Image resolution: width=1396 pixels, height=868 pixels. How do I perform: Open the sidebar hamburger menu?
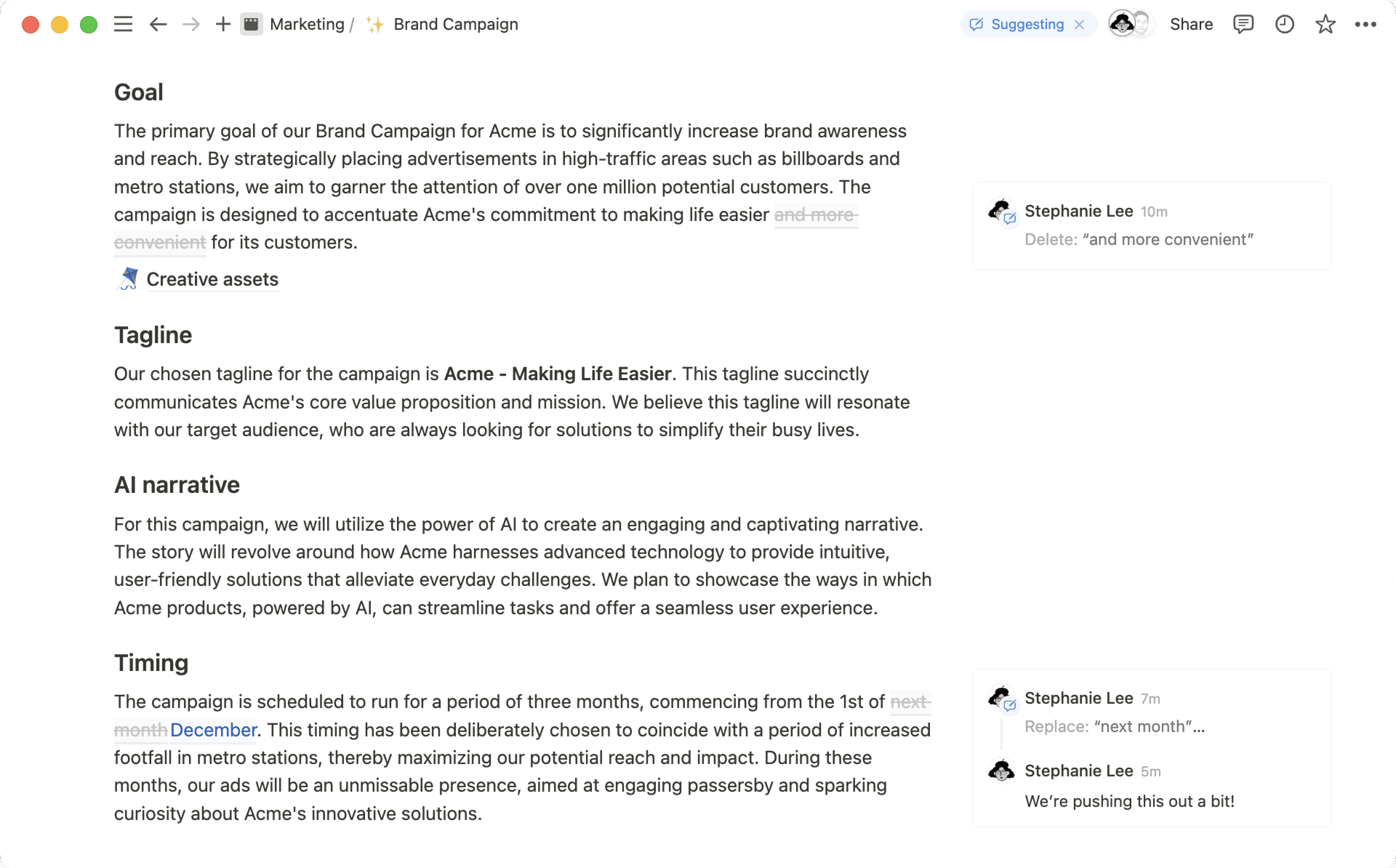click(123, 24)
